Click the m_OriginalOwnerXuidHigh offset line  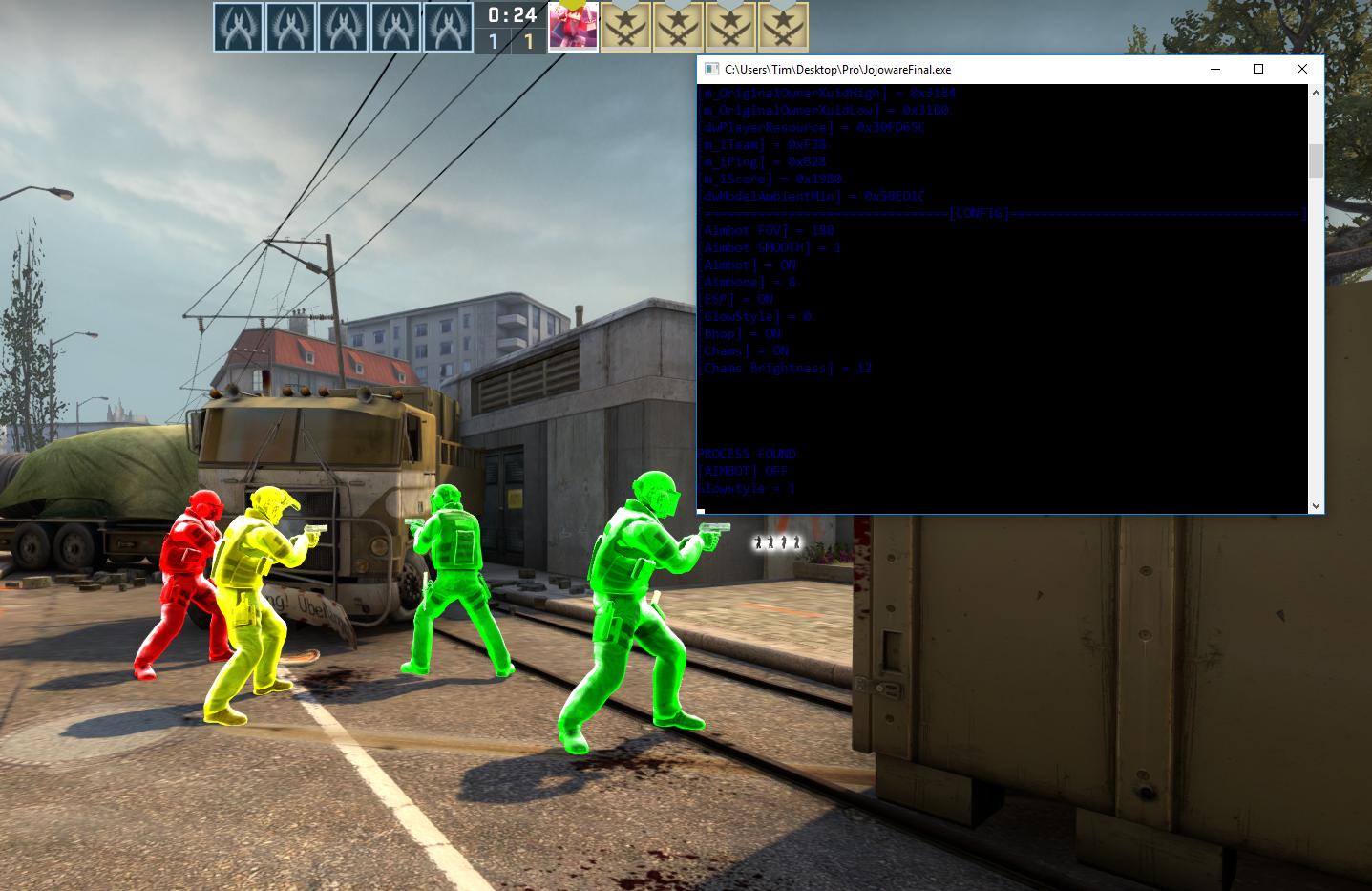(x=829, y=94)
